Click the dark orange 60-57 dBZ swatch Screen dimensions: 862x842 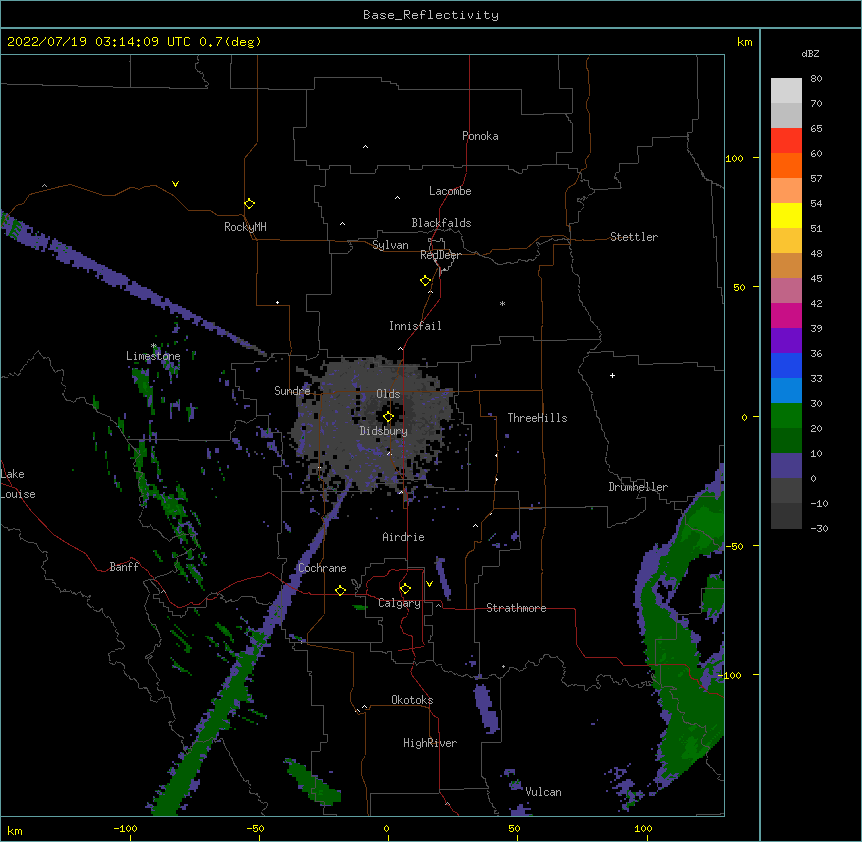(x=786, y=165)
